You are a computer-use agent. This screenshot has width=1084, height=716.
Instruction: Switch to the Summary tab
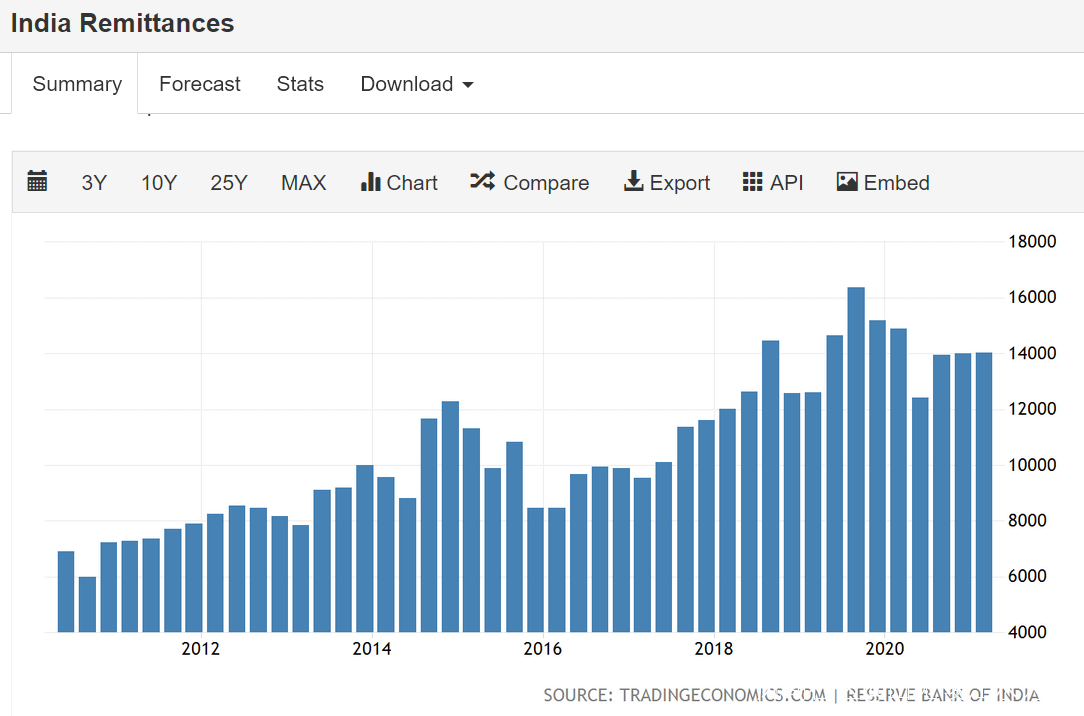[x=77, y=84]
